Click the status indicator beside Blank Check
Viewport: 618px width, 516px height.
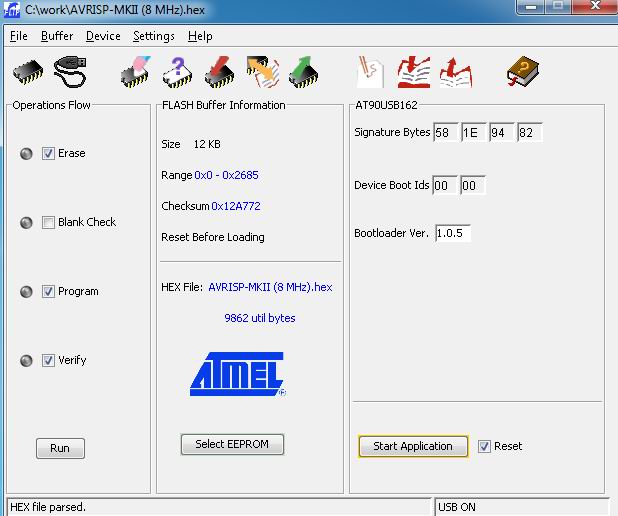pyautogui.click(x=26, y=223)
